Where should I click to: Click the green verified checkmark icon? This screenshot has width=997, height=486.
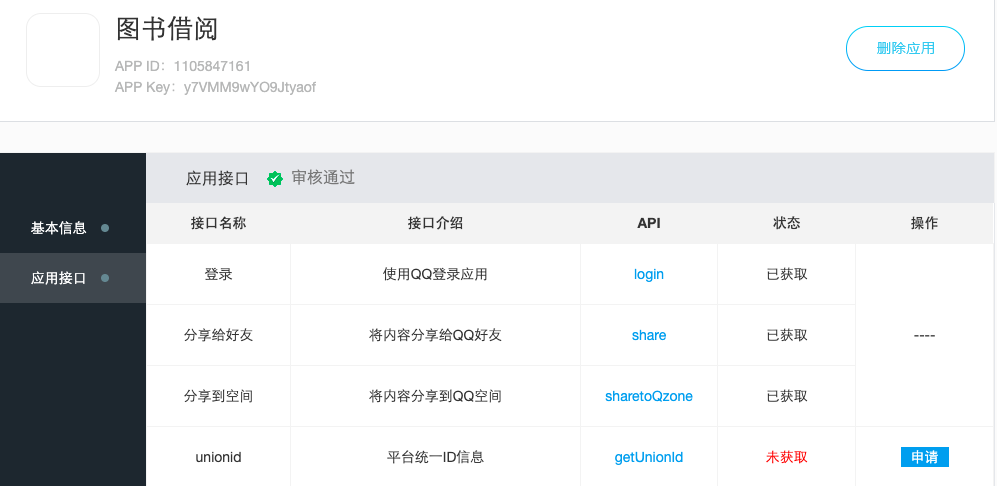[275, 179]
